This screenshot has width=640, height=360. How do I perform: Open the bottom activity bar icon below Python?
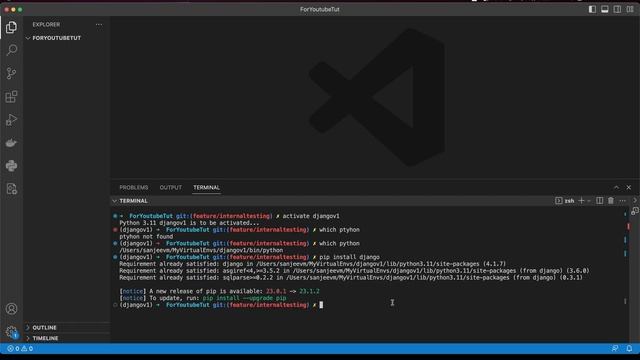pos(11,189)
